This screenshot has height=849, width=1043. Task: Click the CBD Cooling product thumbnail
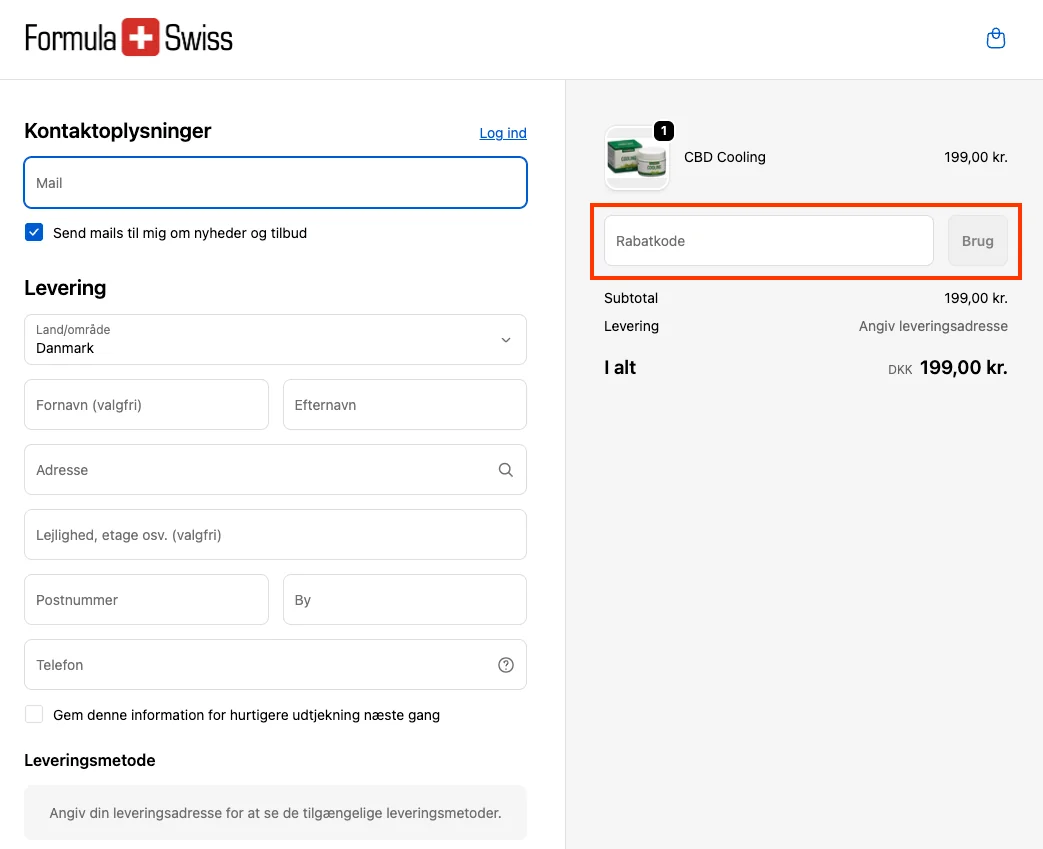tap(636, 158)
